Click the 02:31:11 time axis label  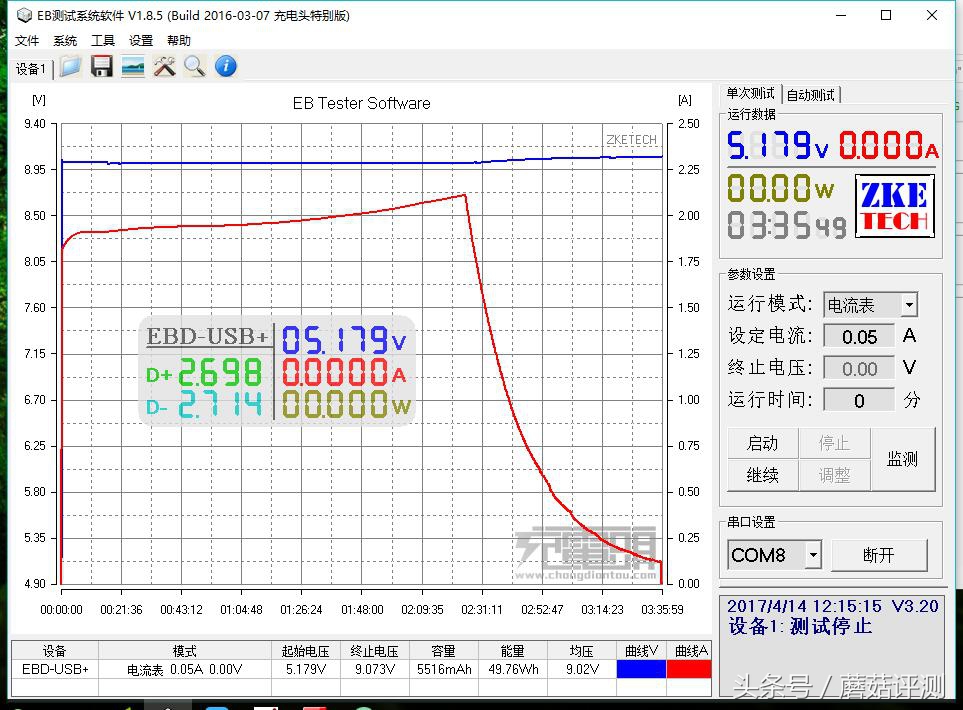point(482,610)
